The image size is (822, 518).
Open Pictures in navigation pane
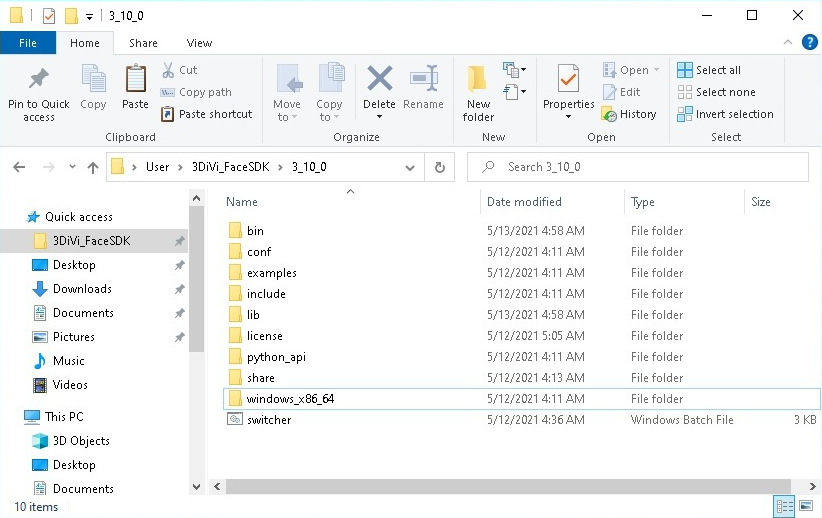[x=73, y=337]
